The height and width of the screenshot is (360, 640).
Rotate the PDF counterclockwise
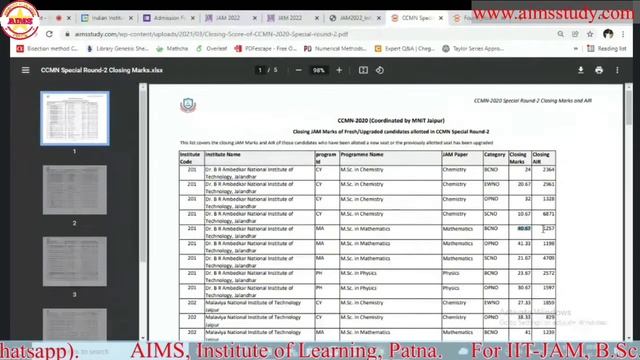pos(380,70)
